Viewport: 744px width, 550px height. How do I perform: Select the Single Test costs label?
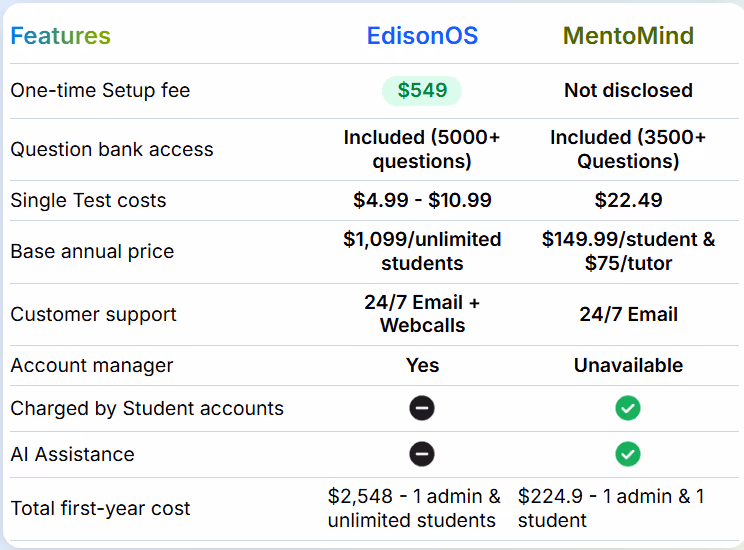[x=88, y=200]
